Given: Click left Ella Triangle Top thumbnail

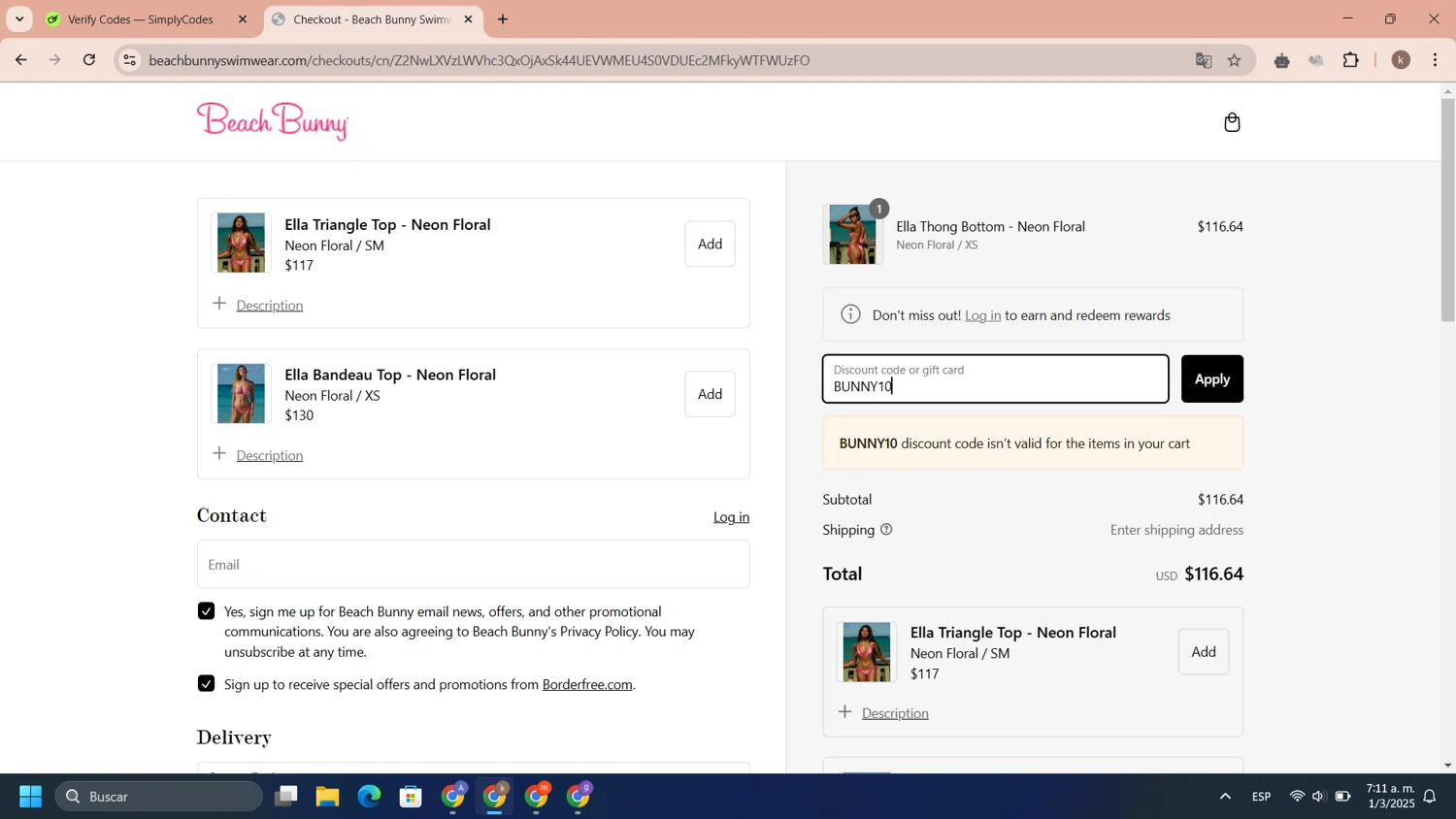Looking at the screenshot, I should (x=241, y=243).
